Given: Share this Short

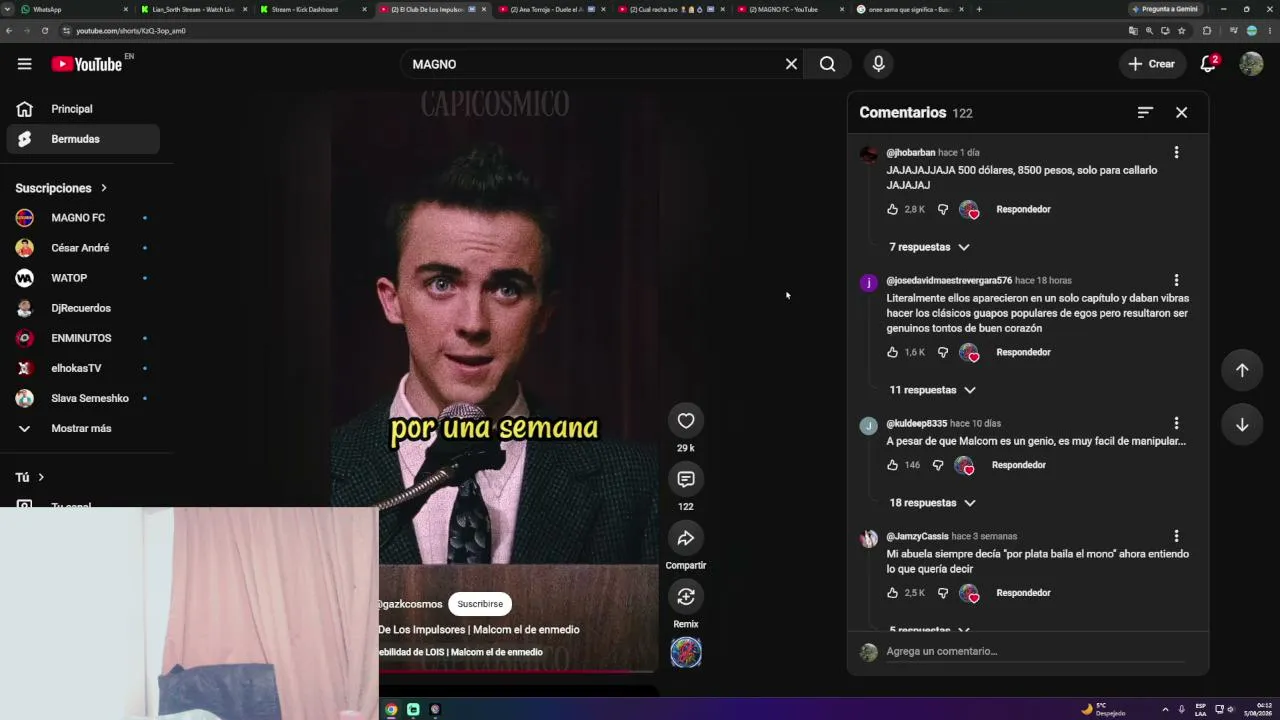Looking at the screenshot, I should 686,538.
